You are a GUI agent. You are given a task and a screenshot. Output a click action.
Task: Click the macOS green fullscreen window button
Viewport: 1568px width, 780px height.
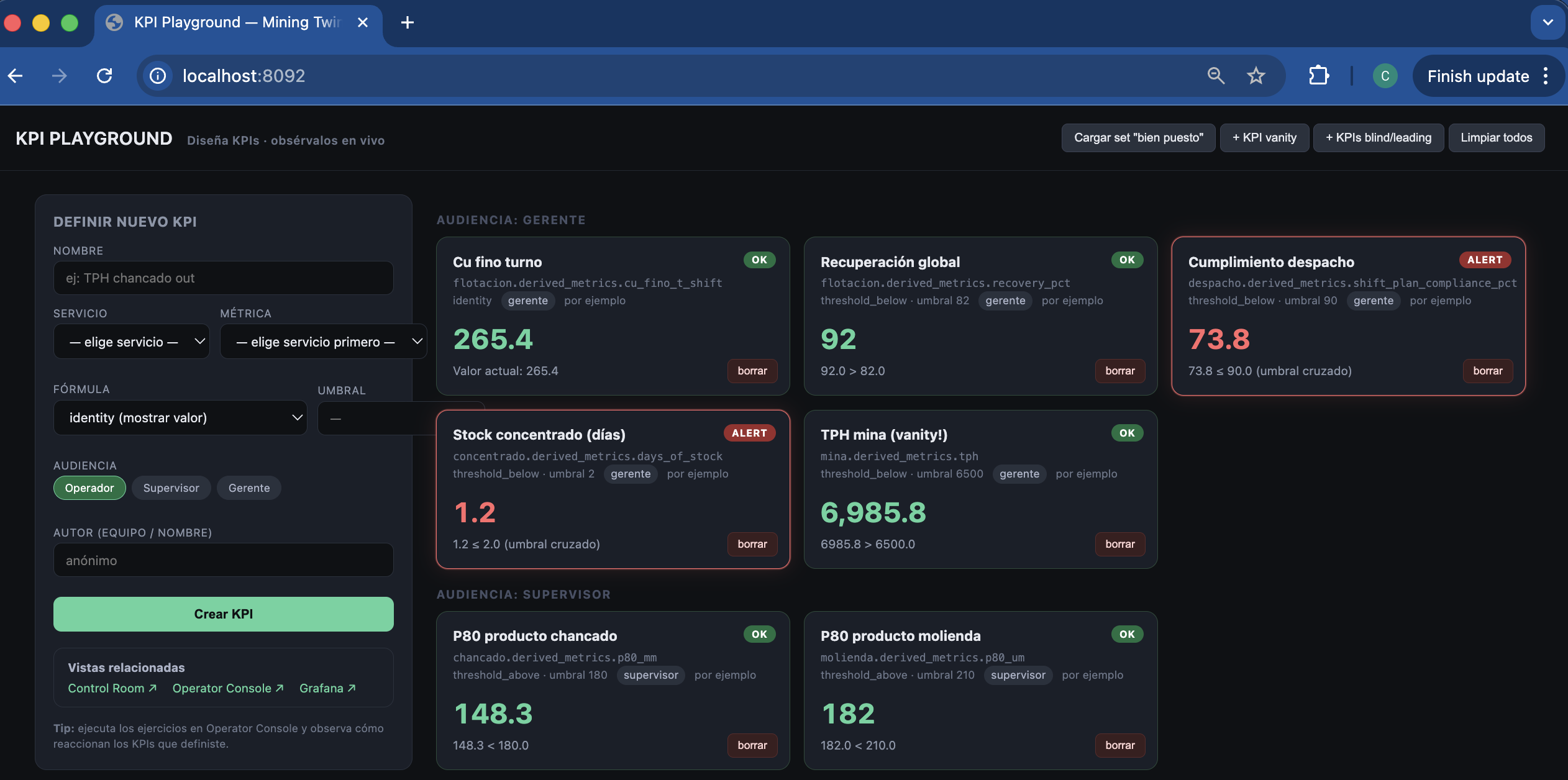[x=70, y=23]
